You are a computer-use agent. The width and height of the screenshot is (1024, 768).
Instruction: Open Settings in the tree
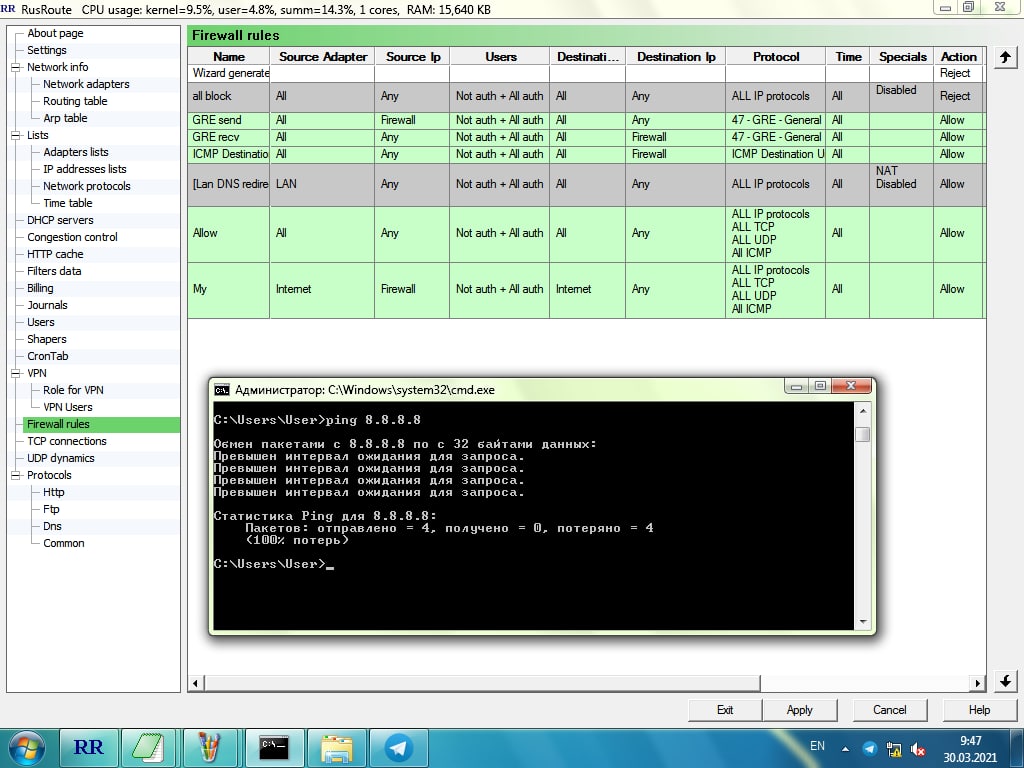coord(46,50)
